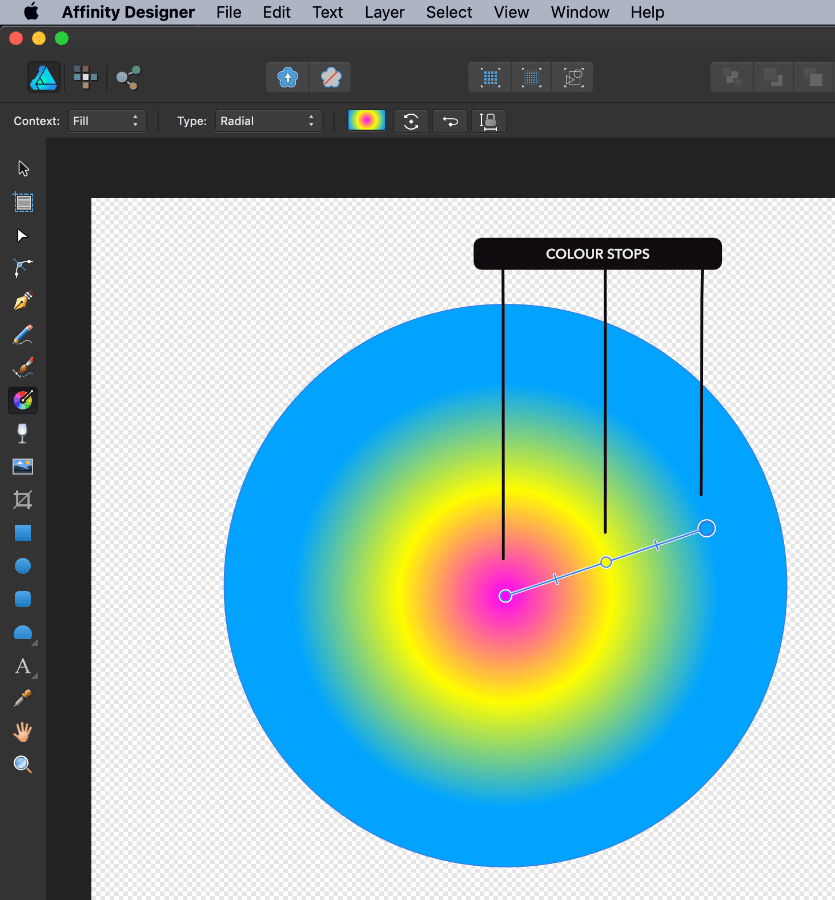The height and width of the screenshot is (900, 835).
Task: Select the Artistic Text tool
Action: (22, 666)
